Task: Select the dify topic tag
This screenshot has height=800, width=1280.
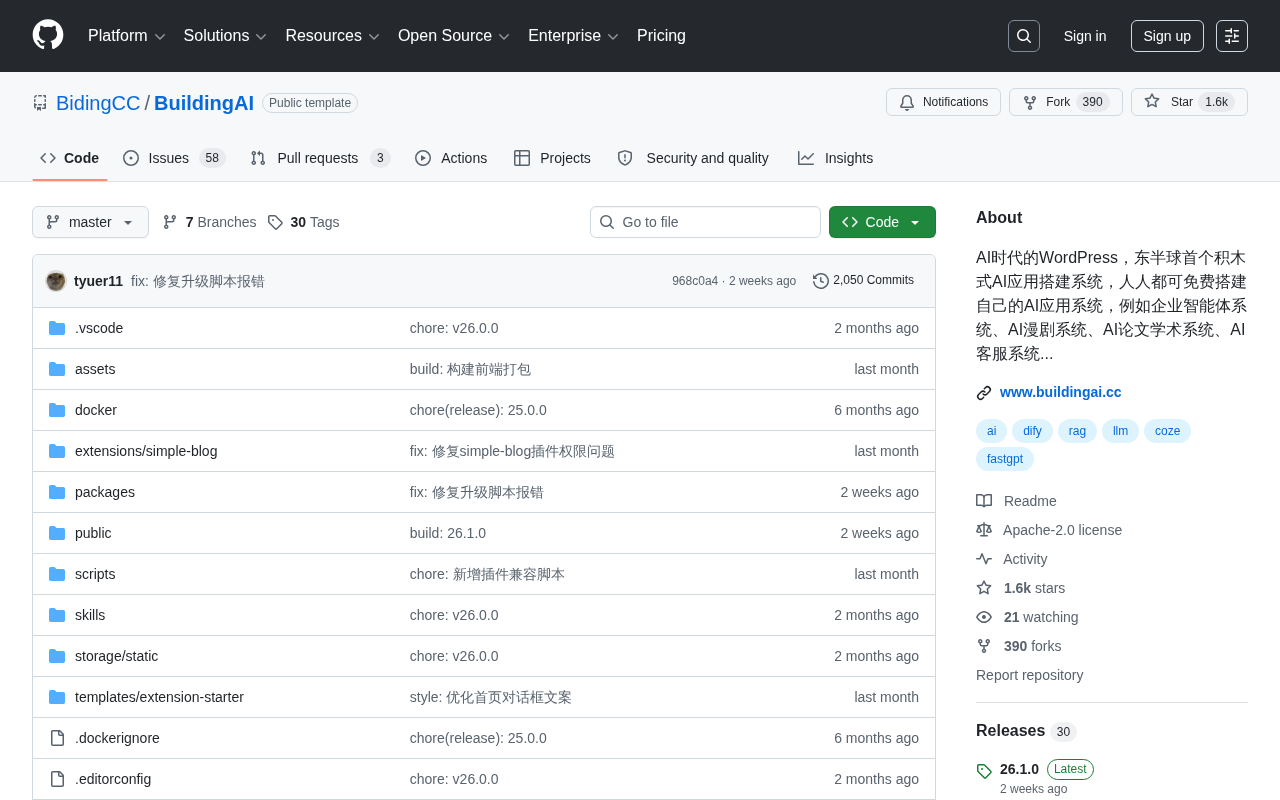Action: tap(1032, 431)
